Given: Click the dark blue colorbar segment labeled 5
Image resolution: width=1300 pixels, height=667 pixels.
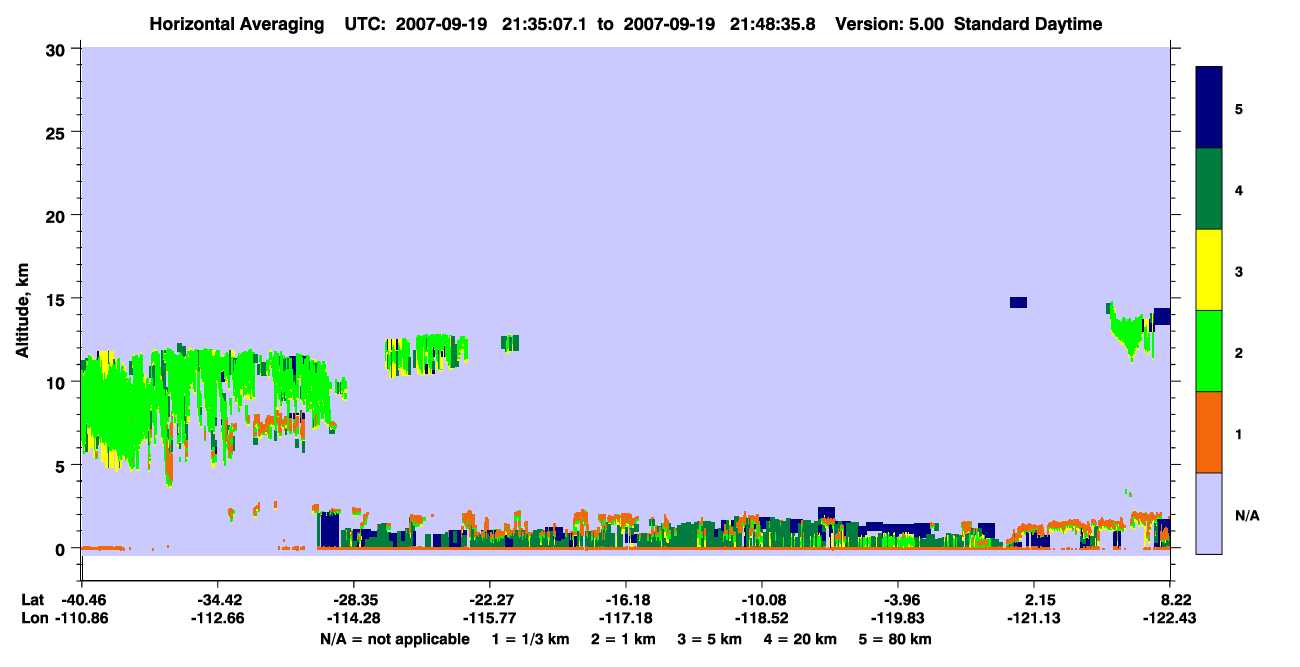Looking at the screenshot, I should [x=1209, y=108].
